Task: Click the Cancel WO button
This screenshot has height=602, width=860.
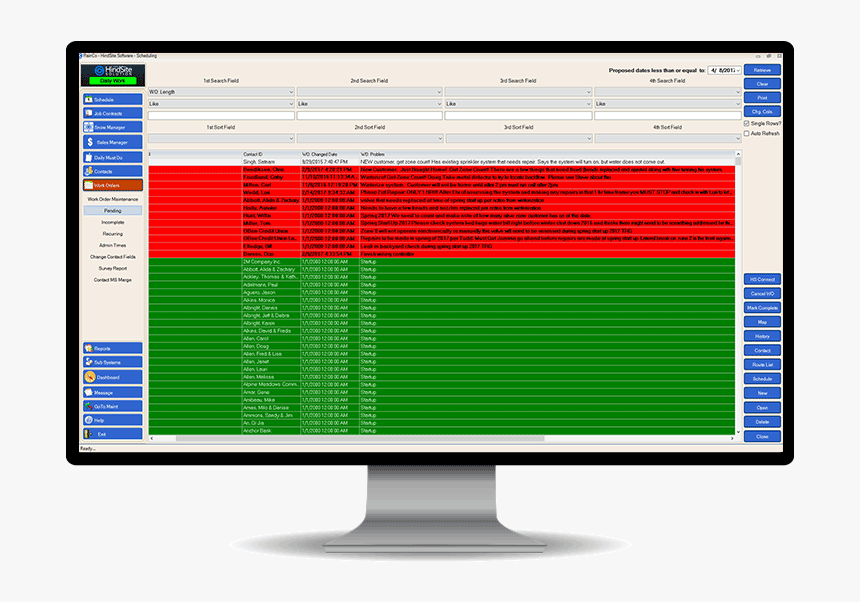Action: pos(762,293)
